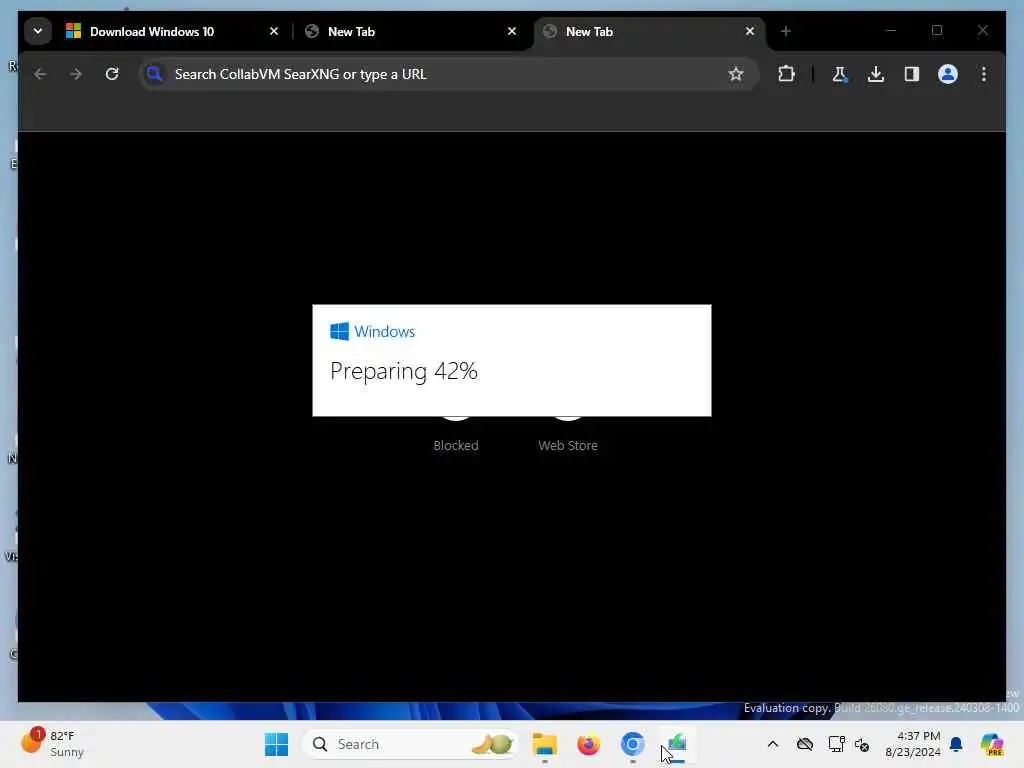Close the Download Windows 10 tab

click(274, 31)
